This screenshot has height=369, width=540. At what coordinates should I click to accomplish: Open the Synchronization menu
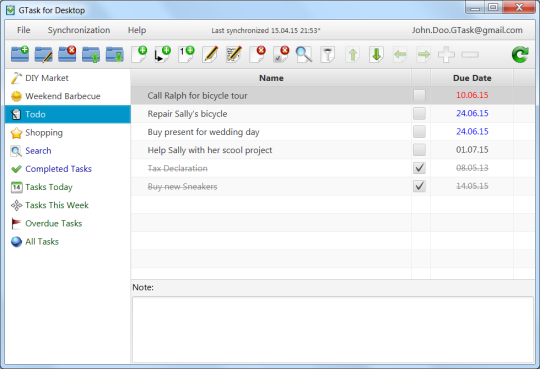[79, 30]
